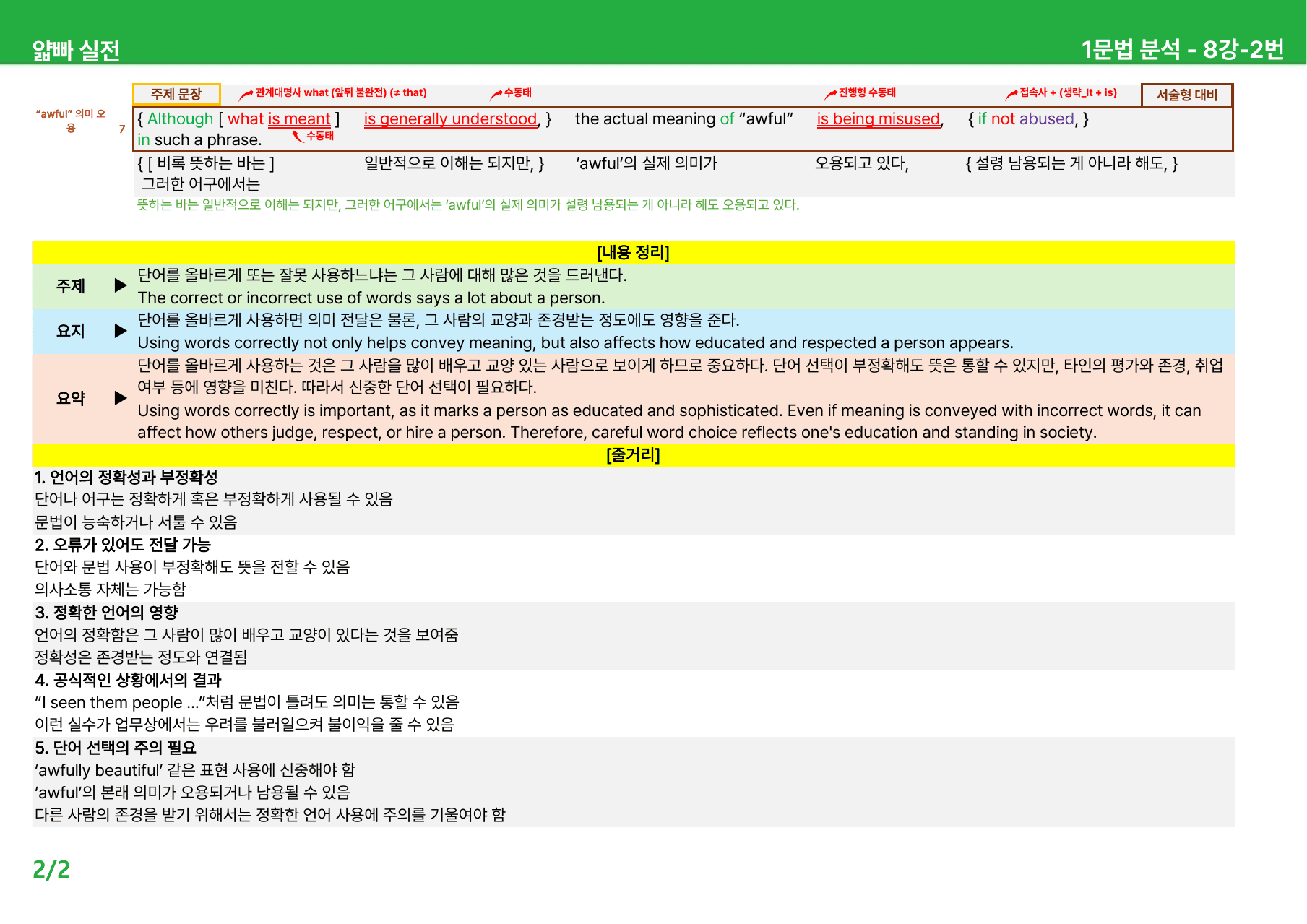Viewport: 1307px width, 924px height.
Task: Click 'The correct or incorrect use of words' sentence
Action: pyautogui.click(x=371, y=298)
